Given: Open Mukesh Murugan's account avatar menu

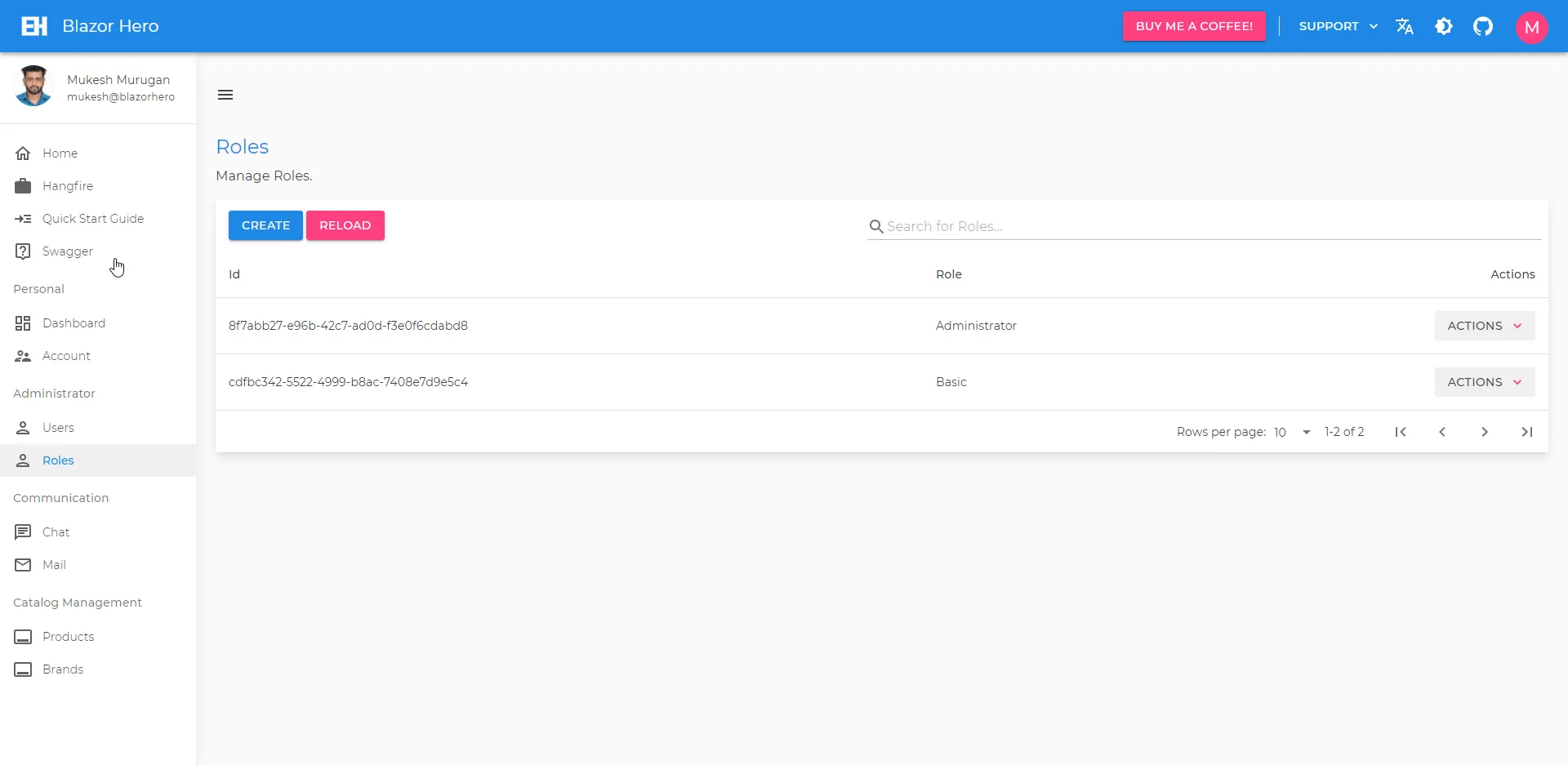Looking at the screenshot, I should [1532, 26].
